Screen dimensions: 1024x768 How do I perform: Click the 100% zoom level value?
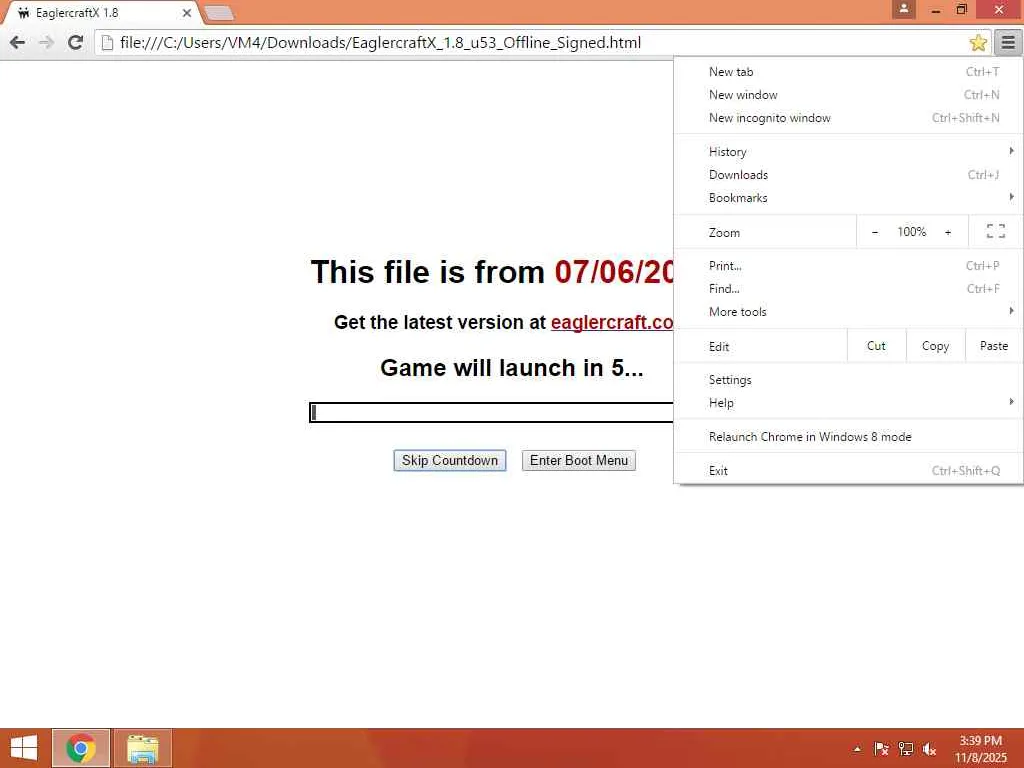[911, 232]
